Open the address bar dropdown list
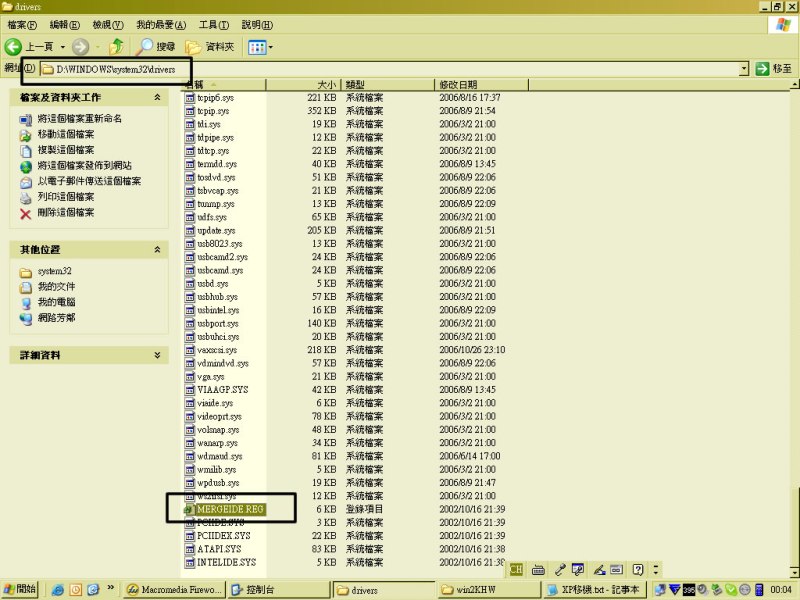The height and width of the screenshot is (600, 800). click(x=744, y=68)
